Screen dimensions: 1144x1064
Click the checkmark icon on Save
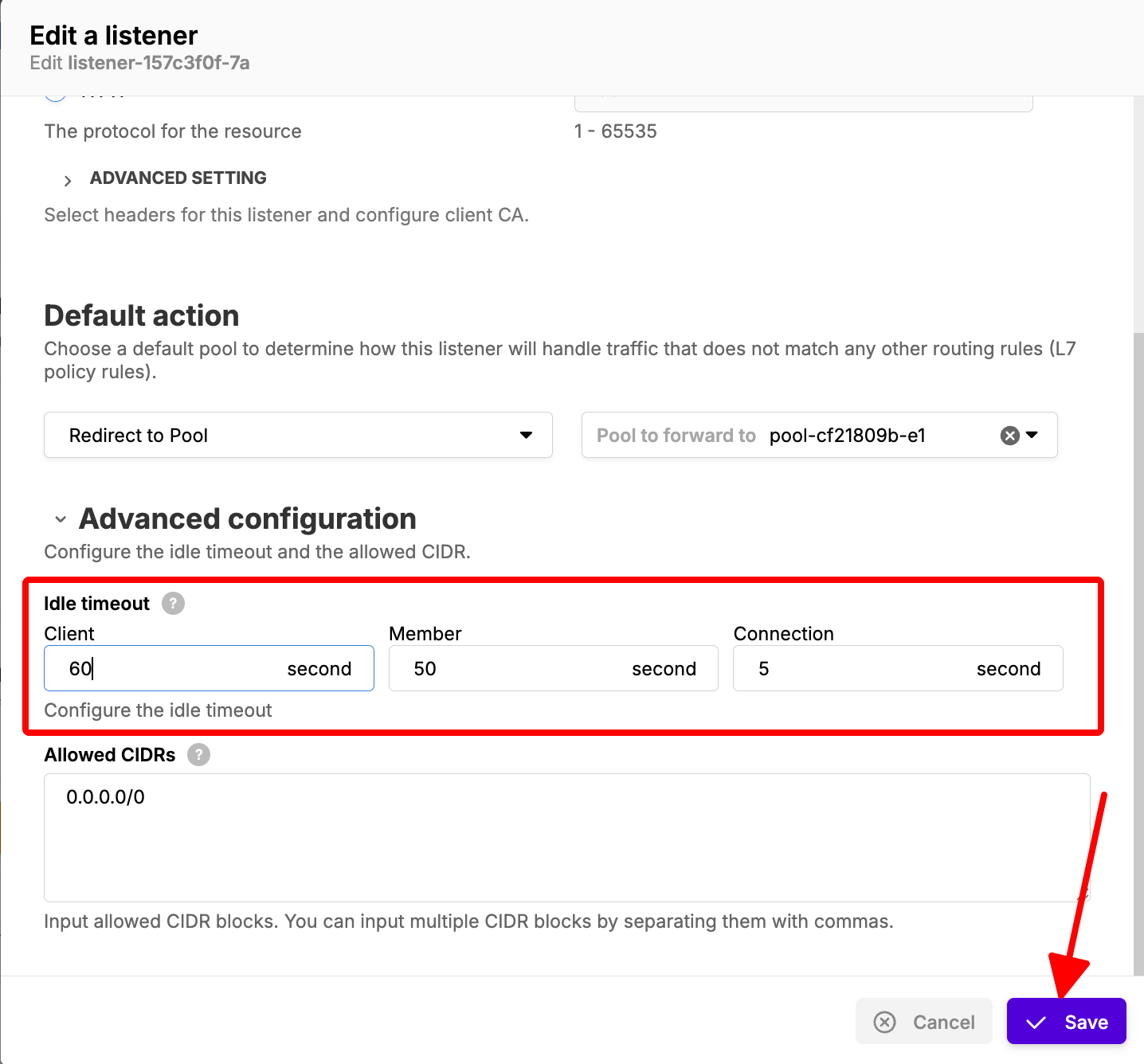pos(1036,1023)
